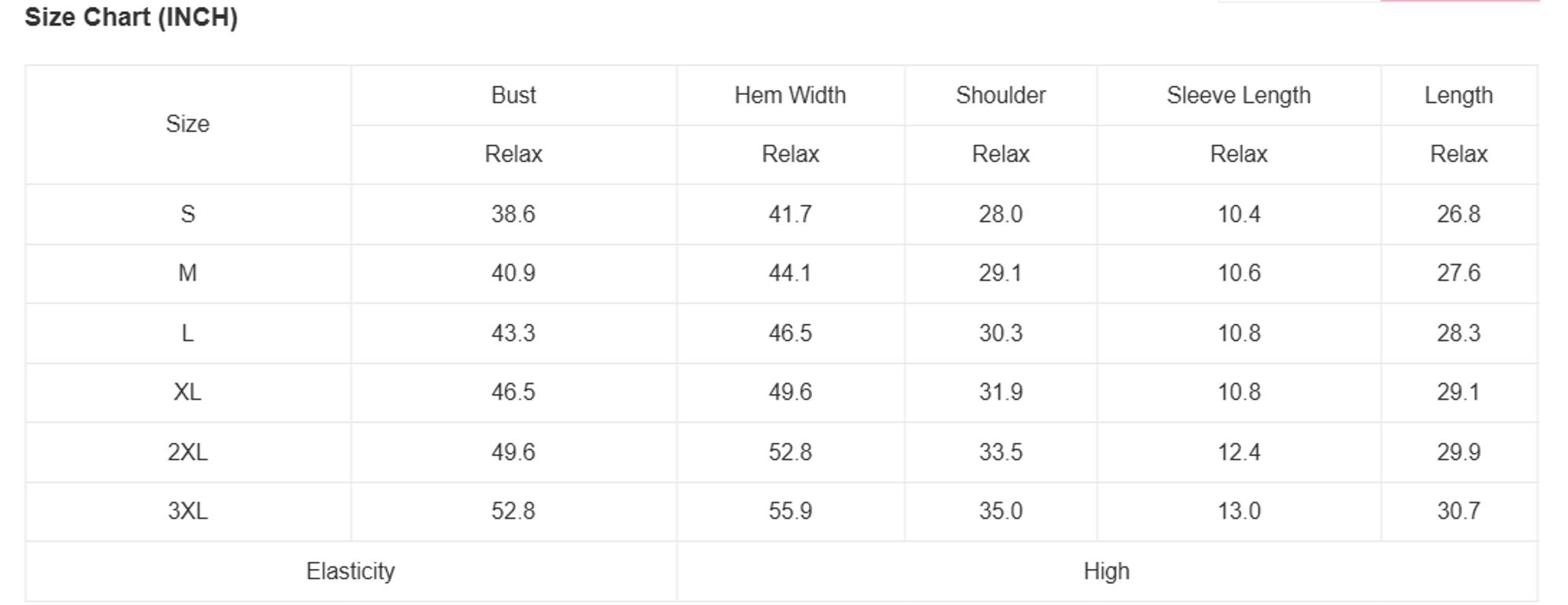1568x605 pixels.
Task: Select the Shoulder value 30.3 for L
Action: 1000,333
